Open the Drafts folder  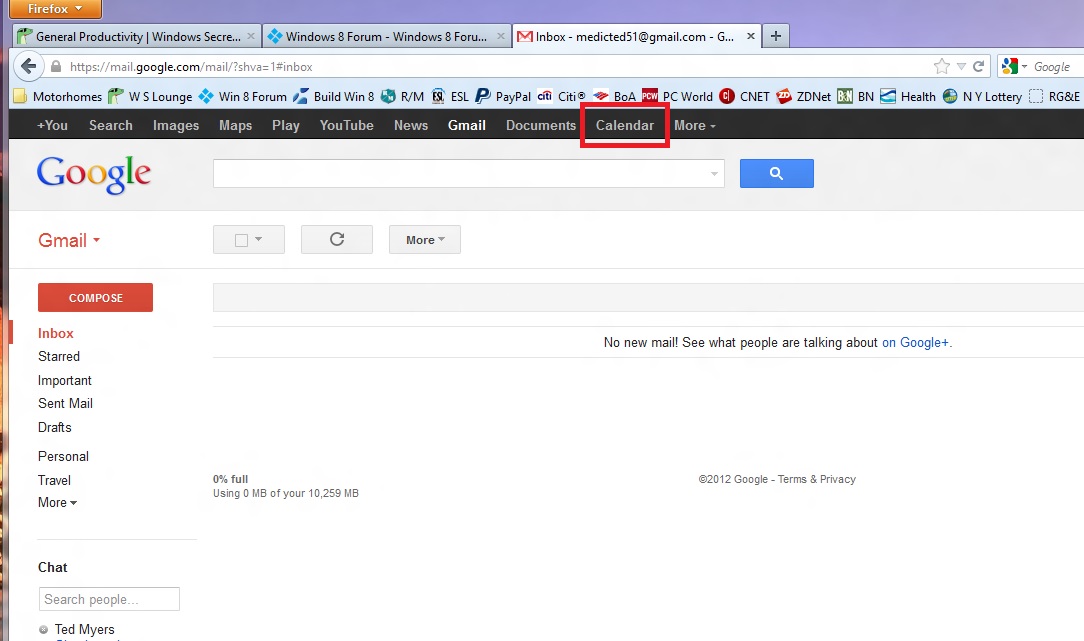[x=55, y=427]
